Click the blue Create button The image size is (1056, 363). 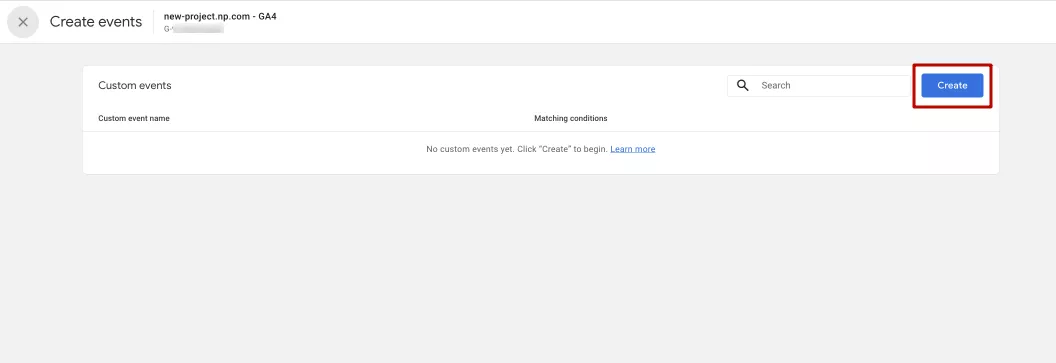click(x=952, y=86)
